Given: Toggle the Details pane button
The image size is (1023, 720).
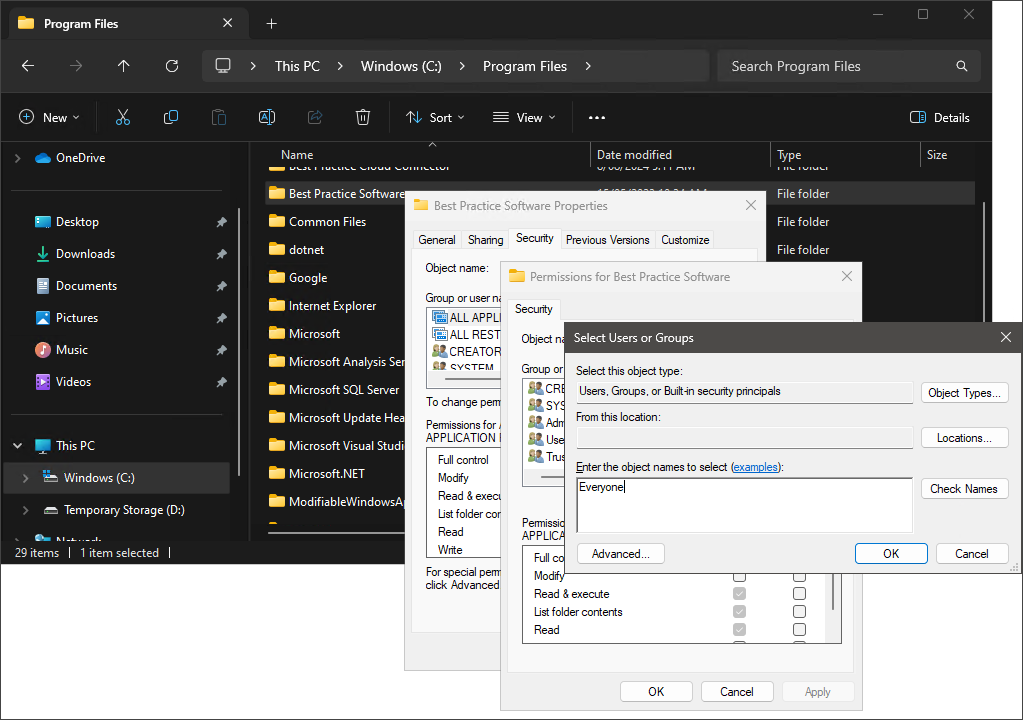Looking at the screenshot, I should pyautogui.click(x=939, y=117).
